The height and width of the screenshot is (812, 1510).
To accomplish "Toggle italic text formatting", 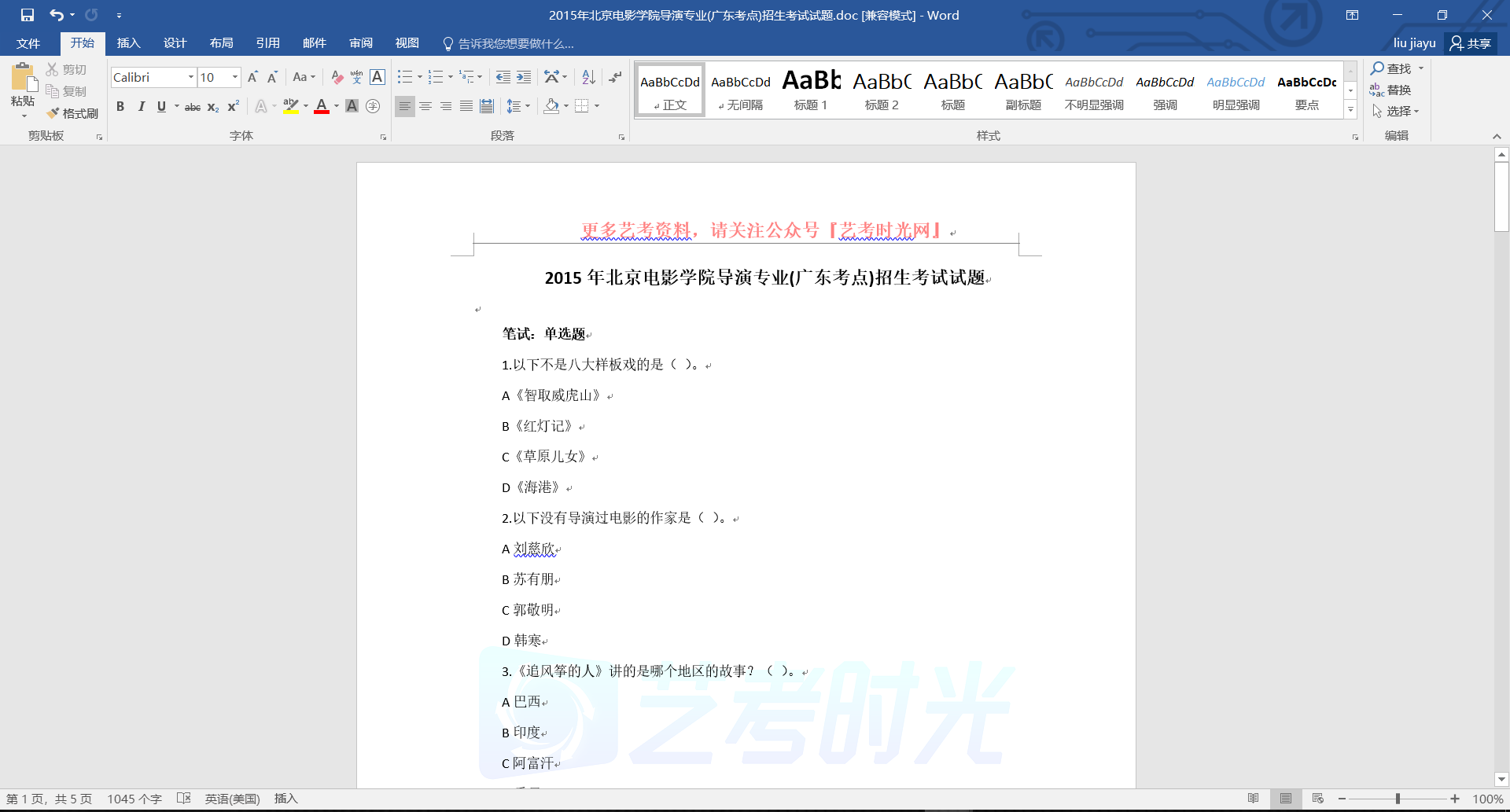I will click(142, 106).
